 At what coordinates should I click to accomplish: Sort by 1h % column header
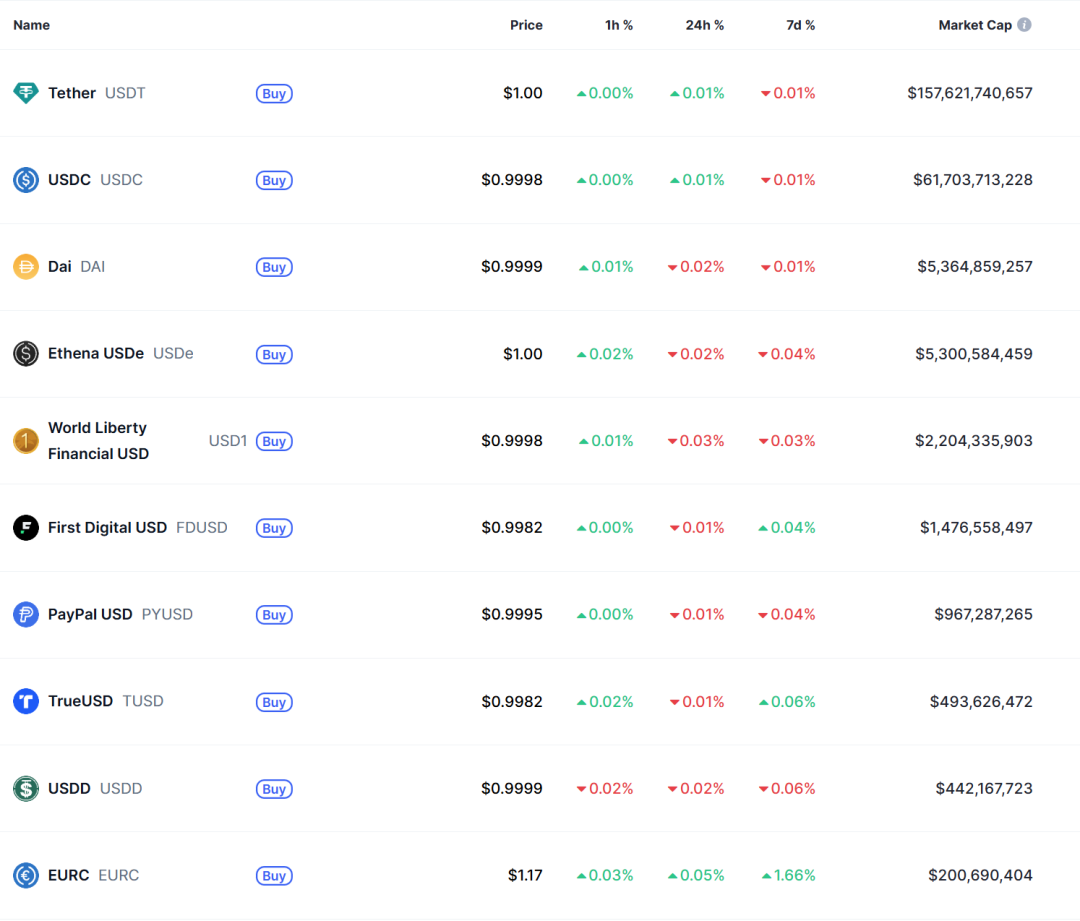(619, 25)
